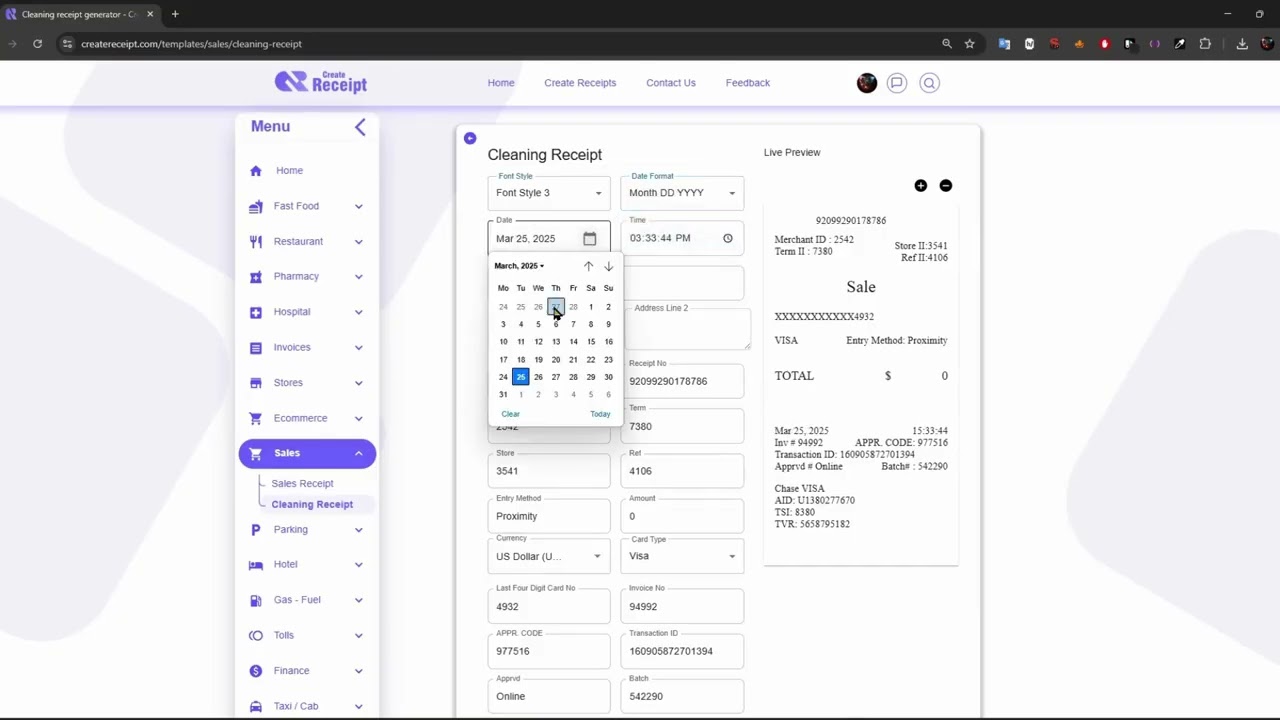Open the Font Style dropdown
The height and width of the screenshot is (720, 1280).
[549, 193]
